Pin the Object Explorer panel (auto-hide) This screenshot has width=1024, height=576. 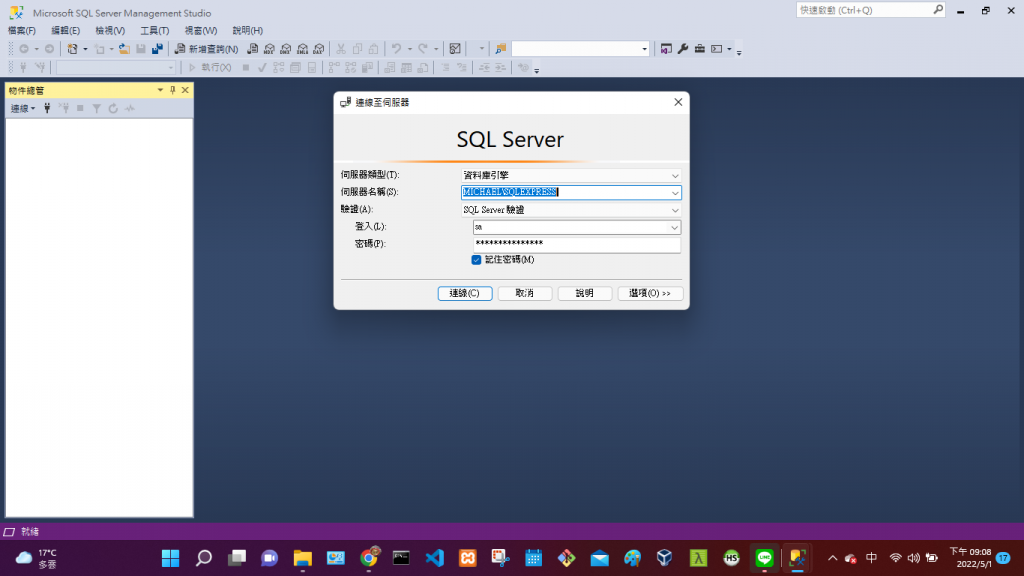pyautogui.click(x=172, y=90)
